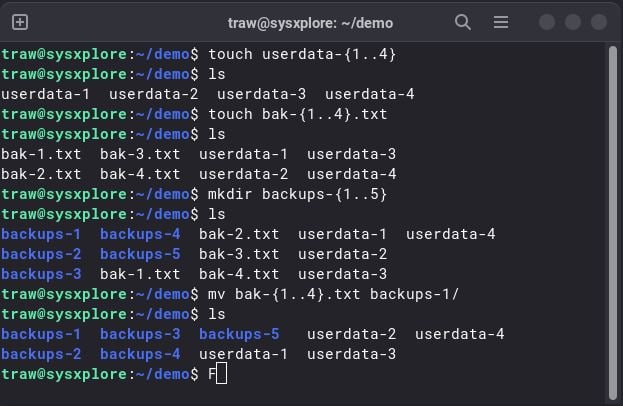623x406 pixels.
Task: Click backups-1 directory in final ls listing
Action: pyautogui.click(x=41, y=334)
